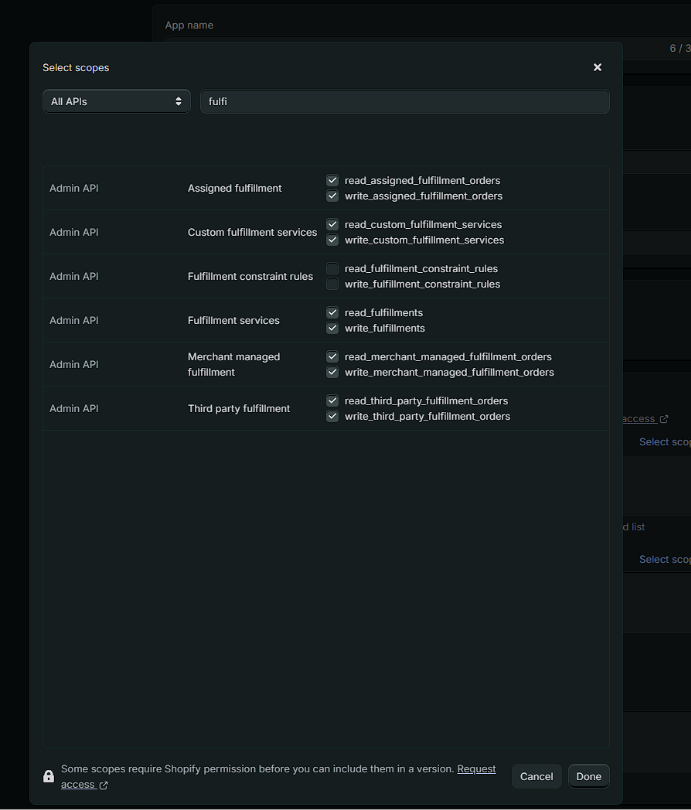The image size is (691, 810).
Task: Click the external link icon beside the access link
Action: 662,419
